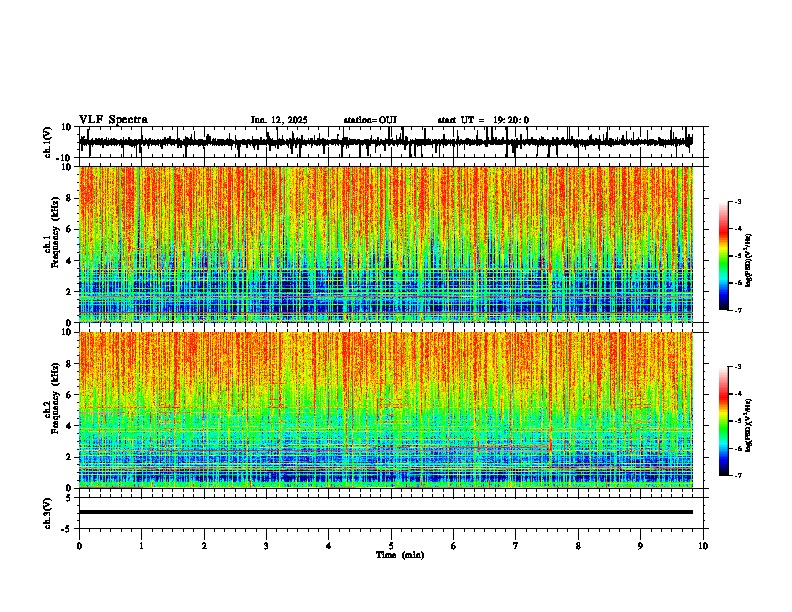This screenshot has width=792, height=612.
Task: Click the "4" kHz tick of ch.2 spectrogram
Action: click(x=69, y=426)
